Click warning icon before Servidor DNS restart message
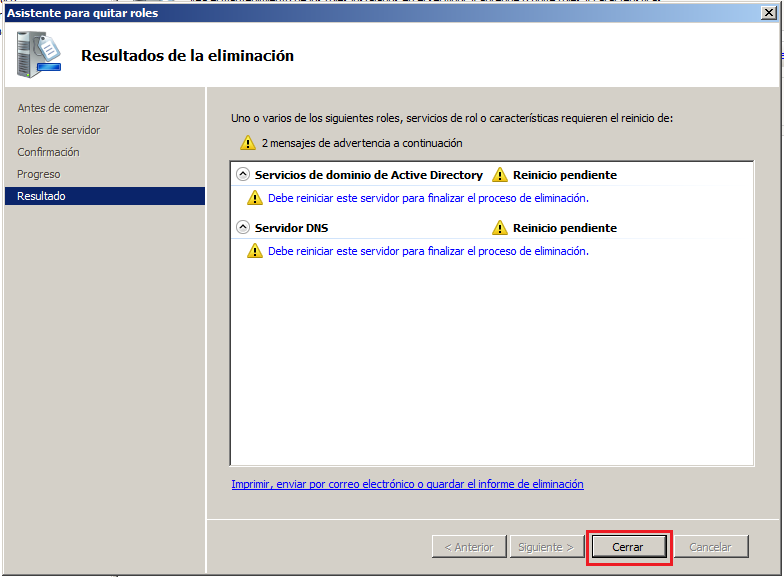Screen dimensions: 784x577 pos(255,251)
